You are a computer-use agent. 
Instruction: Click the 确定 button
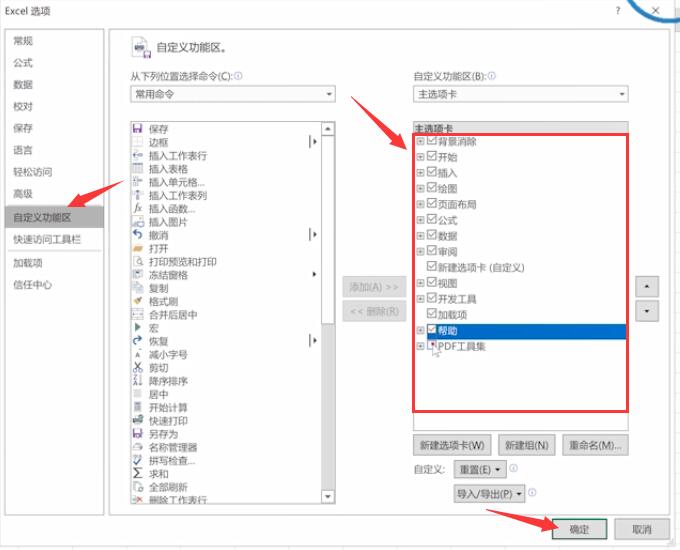(x=579, y=529)
